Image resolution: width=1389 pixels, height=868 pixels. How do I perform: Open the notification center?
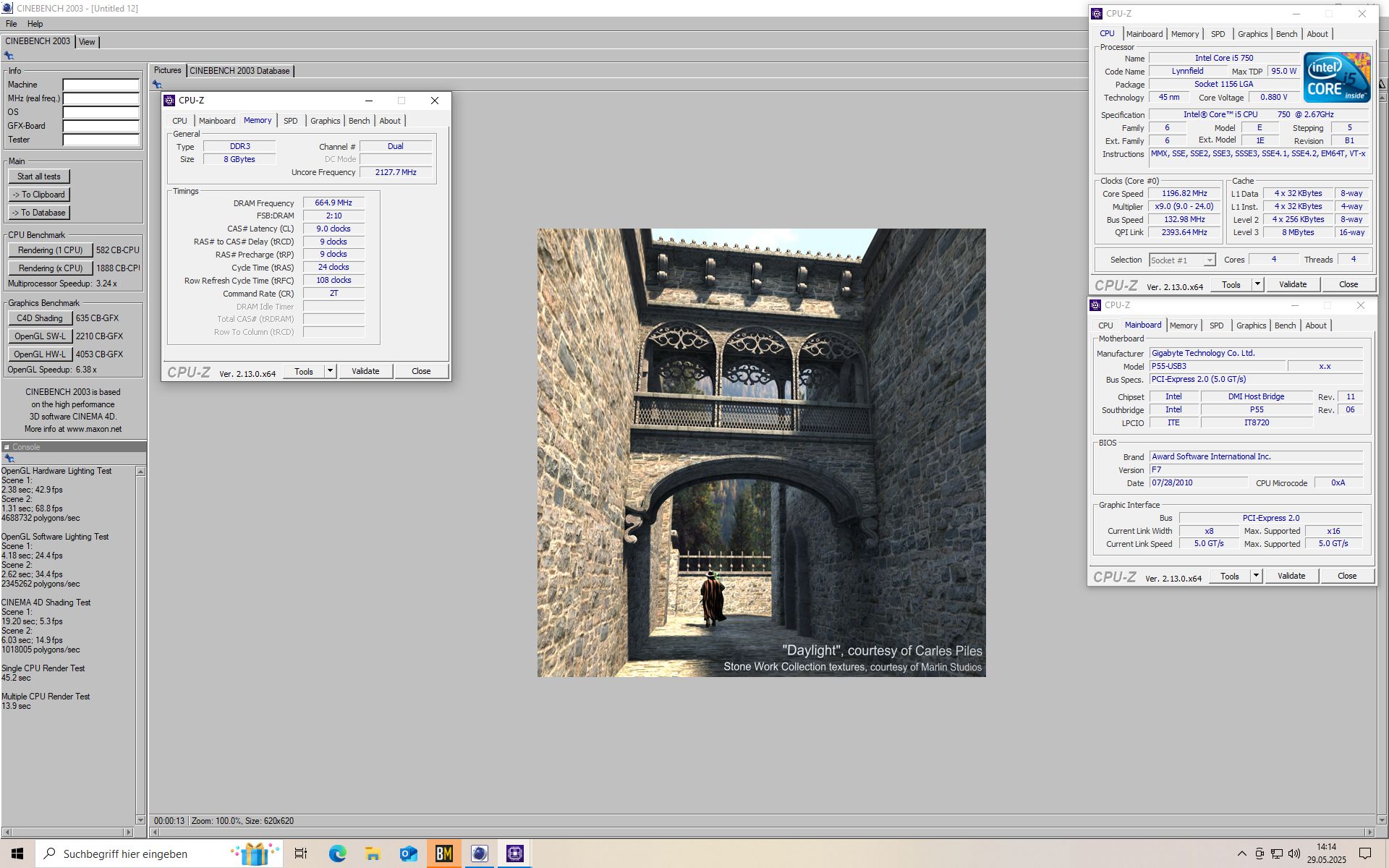tap(1365, 854)
